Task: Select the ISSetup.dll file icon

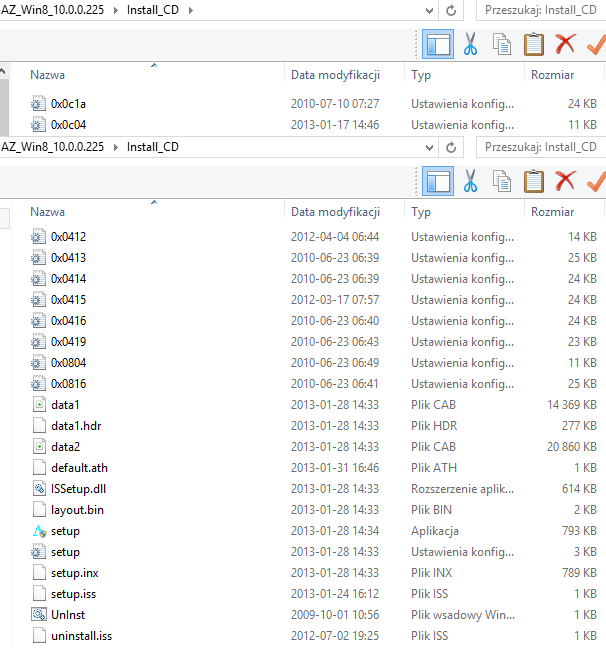Action: coord(39,489)
